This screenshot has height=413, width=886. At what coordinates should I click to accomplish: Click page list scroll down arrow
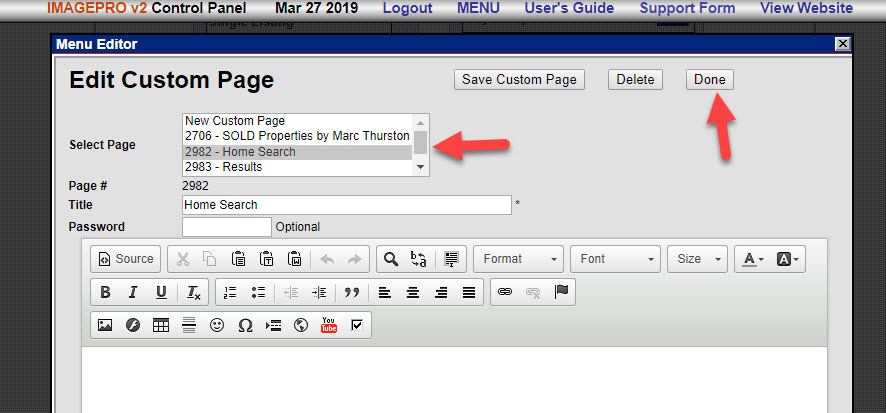point(420,167)
